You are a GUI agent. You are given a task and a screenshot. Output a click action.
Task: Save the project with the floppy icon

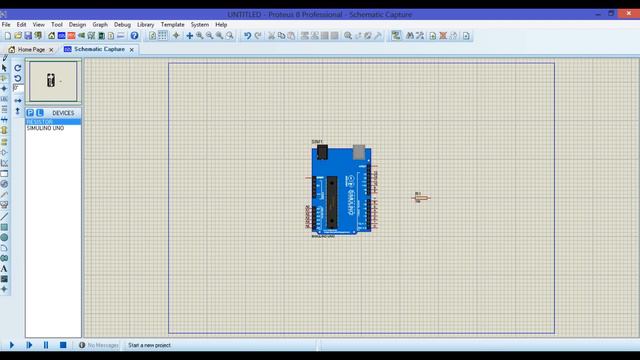pos(28,36)
